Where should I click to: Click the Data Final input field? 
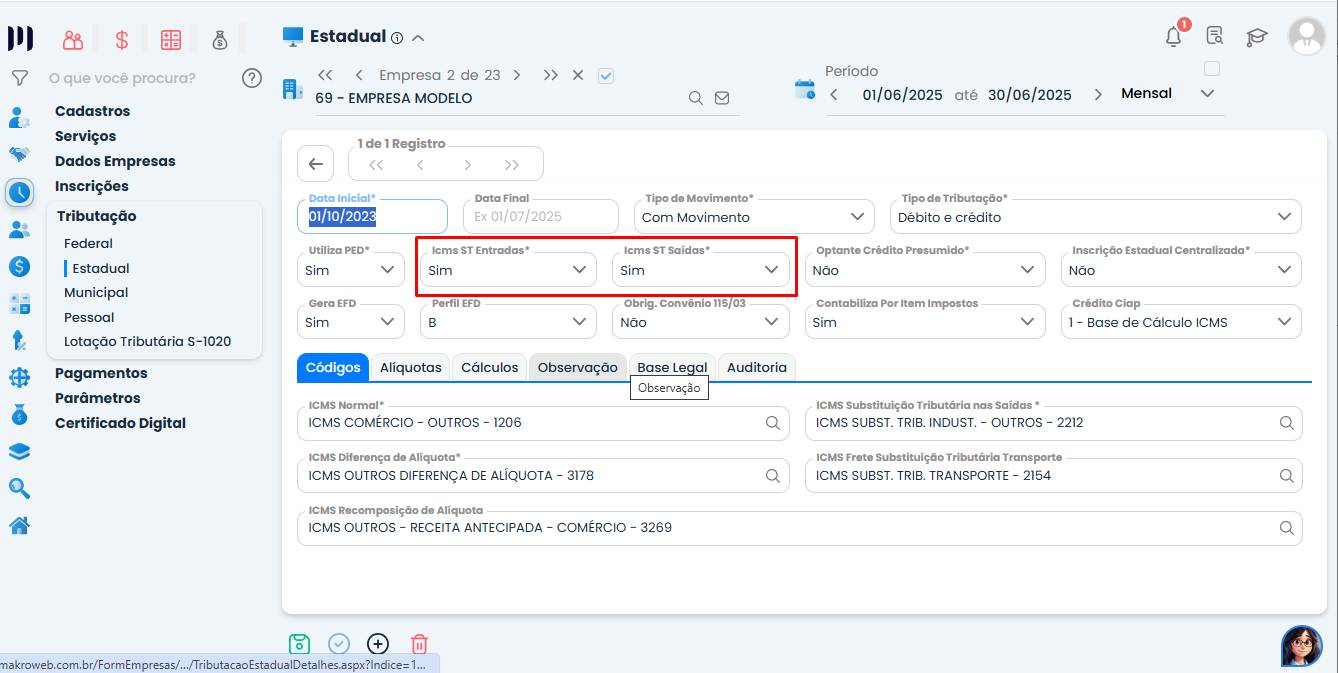541,217
